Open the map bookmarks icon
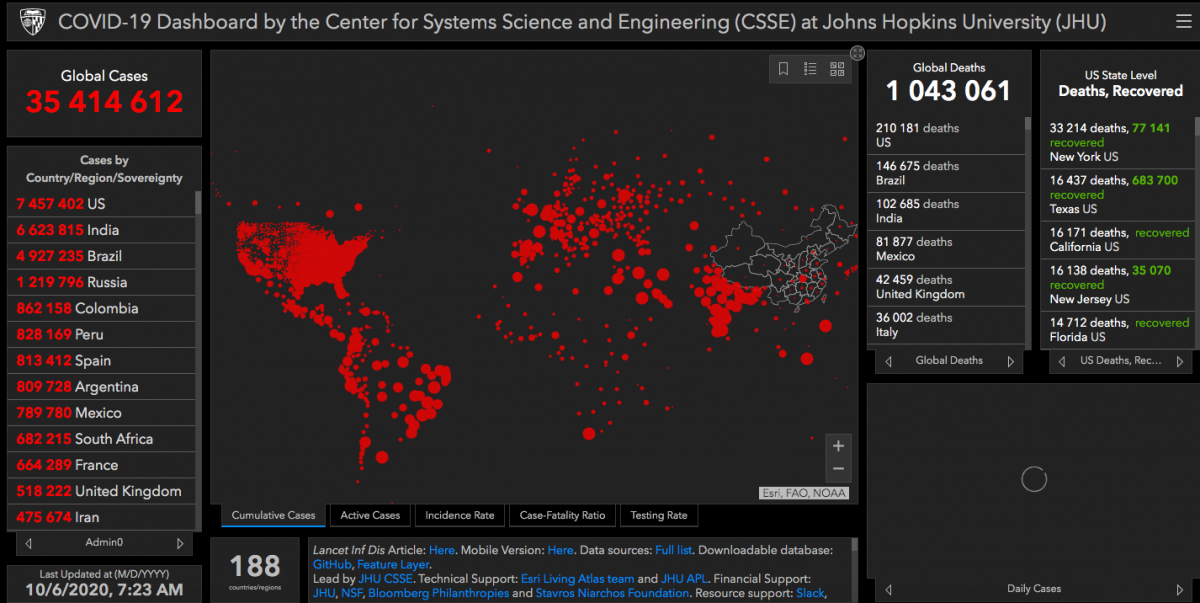 (784, 69)
